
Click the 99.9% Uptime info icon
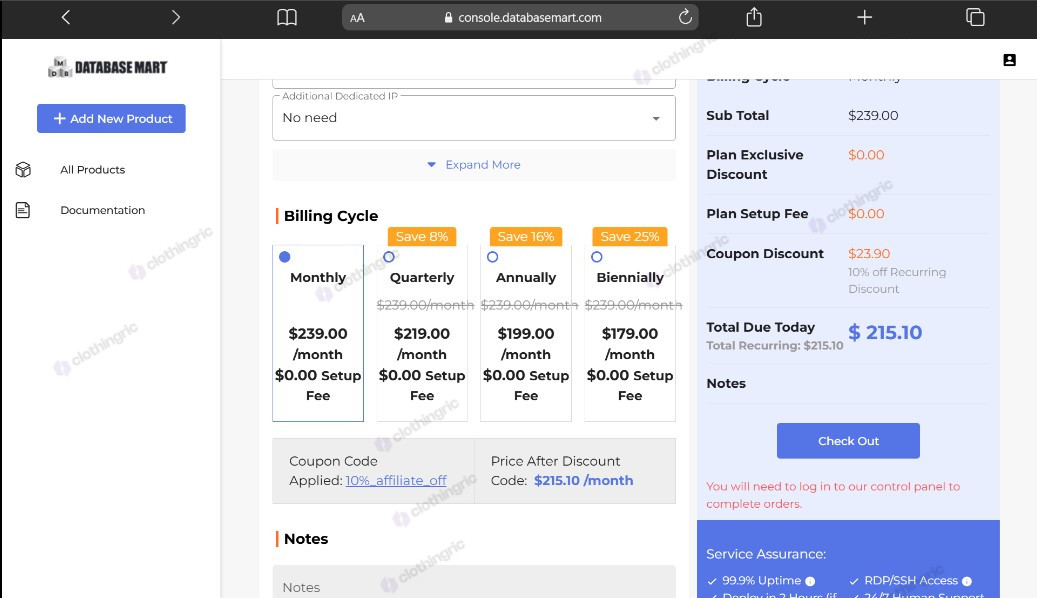pyautogui.click(x=810, y=581)
